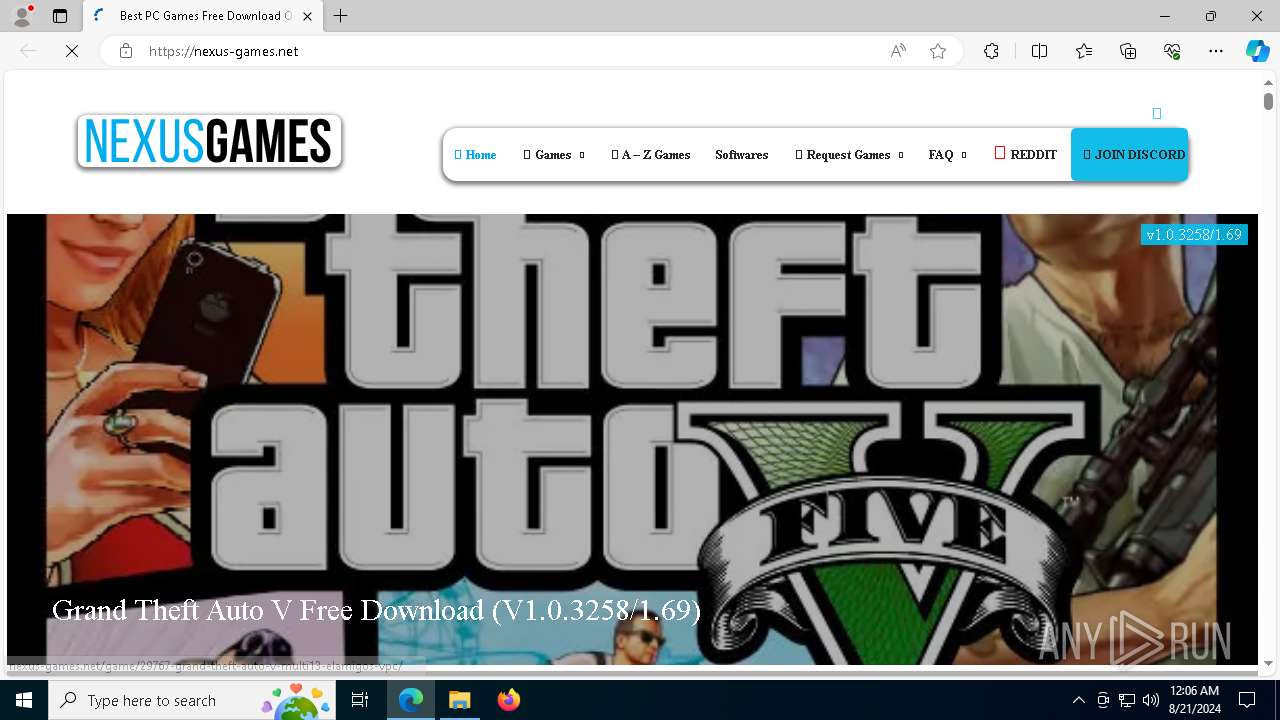The height and width of the screenshot is (720, 1280).
Task: Open Task View on taskbar
Action: pos(360,700)
